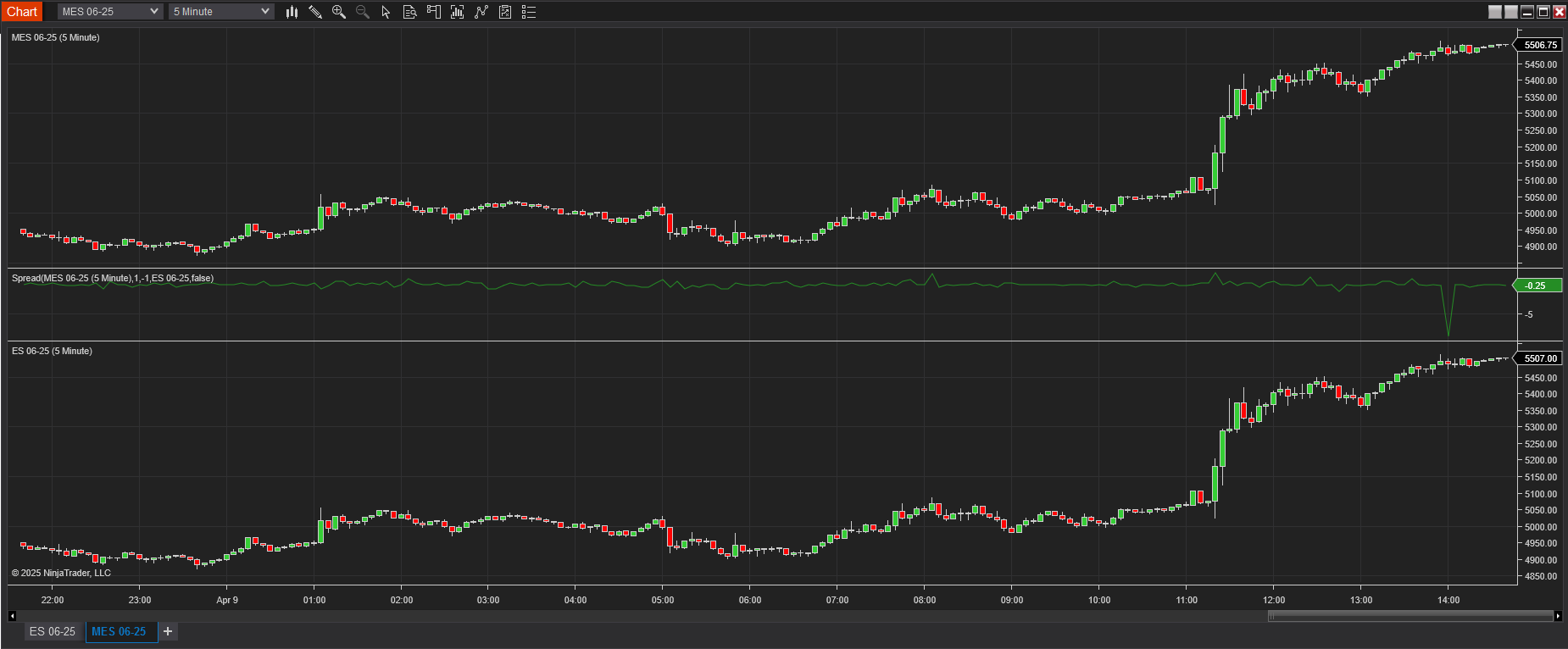Click the -5 spread scale label

pyautogui.click(x=1528, y=314)
